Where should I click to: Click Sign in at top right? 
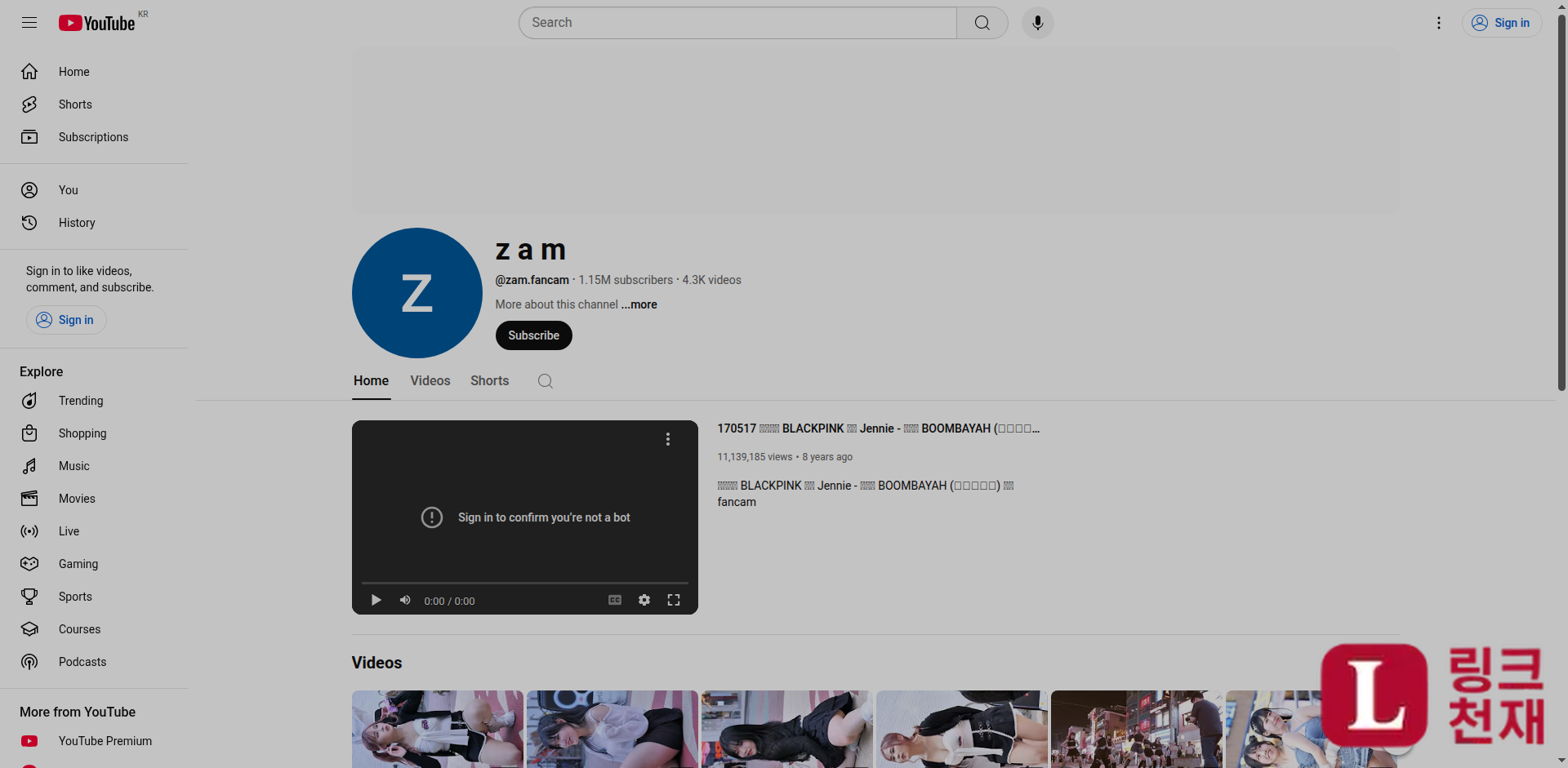click(x=1501, y=23)
